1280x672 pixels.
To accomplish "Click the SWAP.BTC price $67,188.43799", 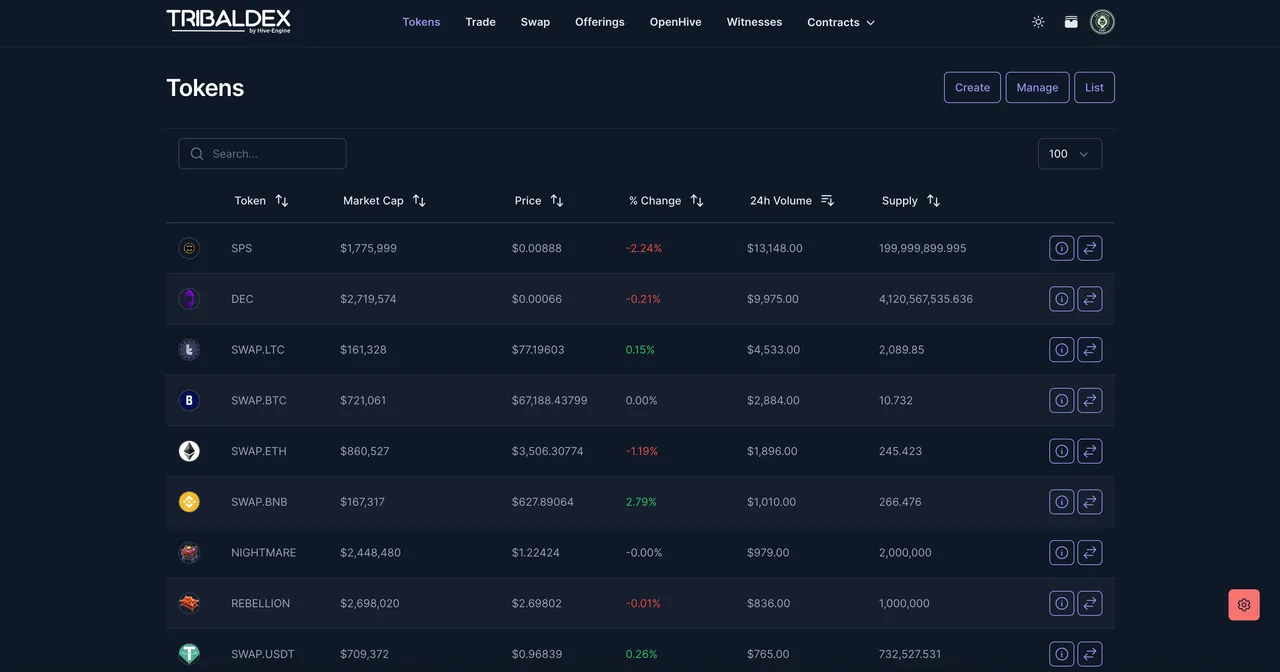I will [549, 400].
